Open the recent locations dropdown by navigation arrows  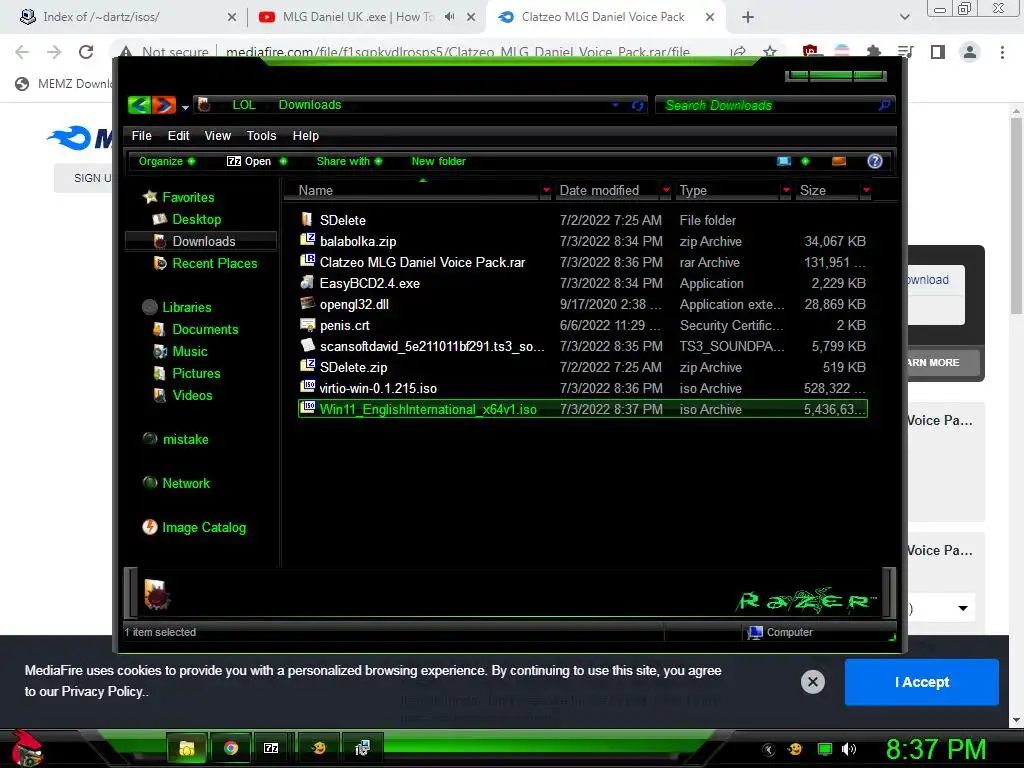(185, 106)
